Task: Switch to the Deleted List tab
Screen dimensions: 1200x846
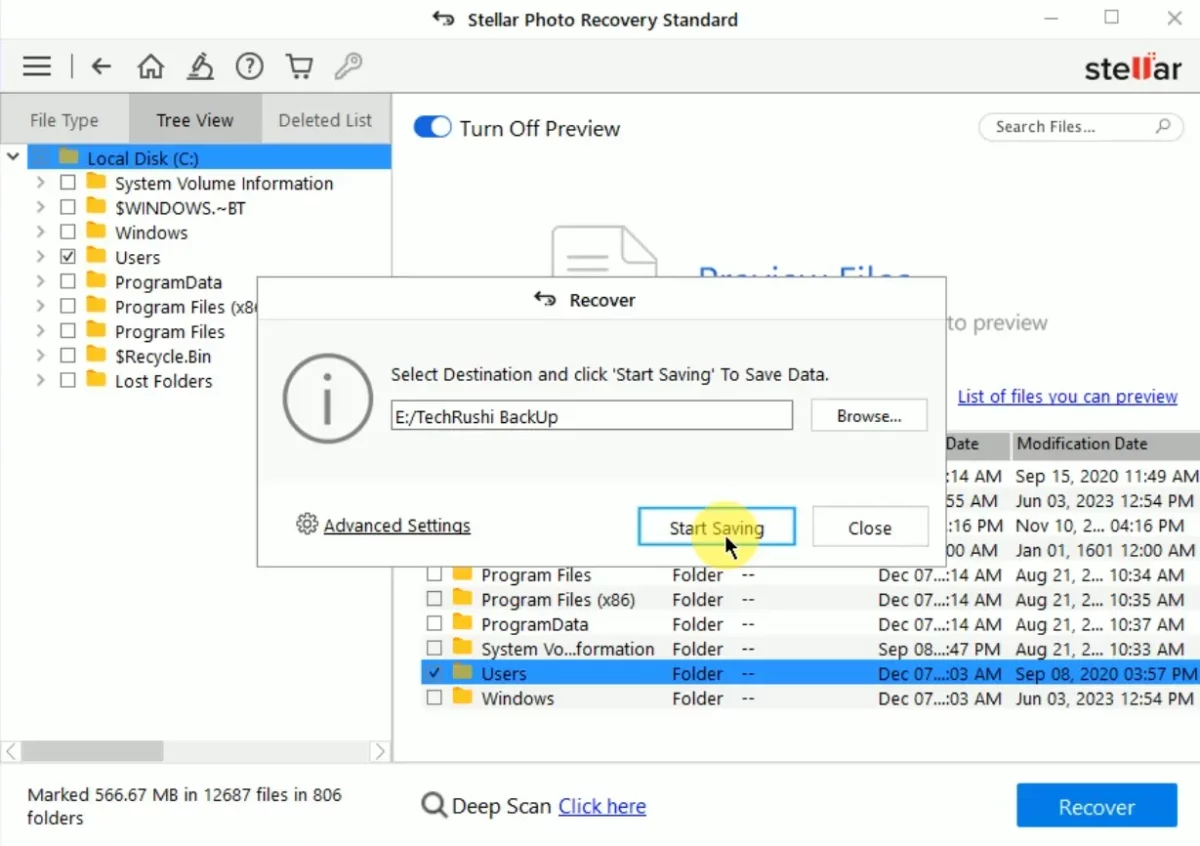Action: point(325,120)
